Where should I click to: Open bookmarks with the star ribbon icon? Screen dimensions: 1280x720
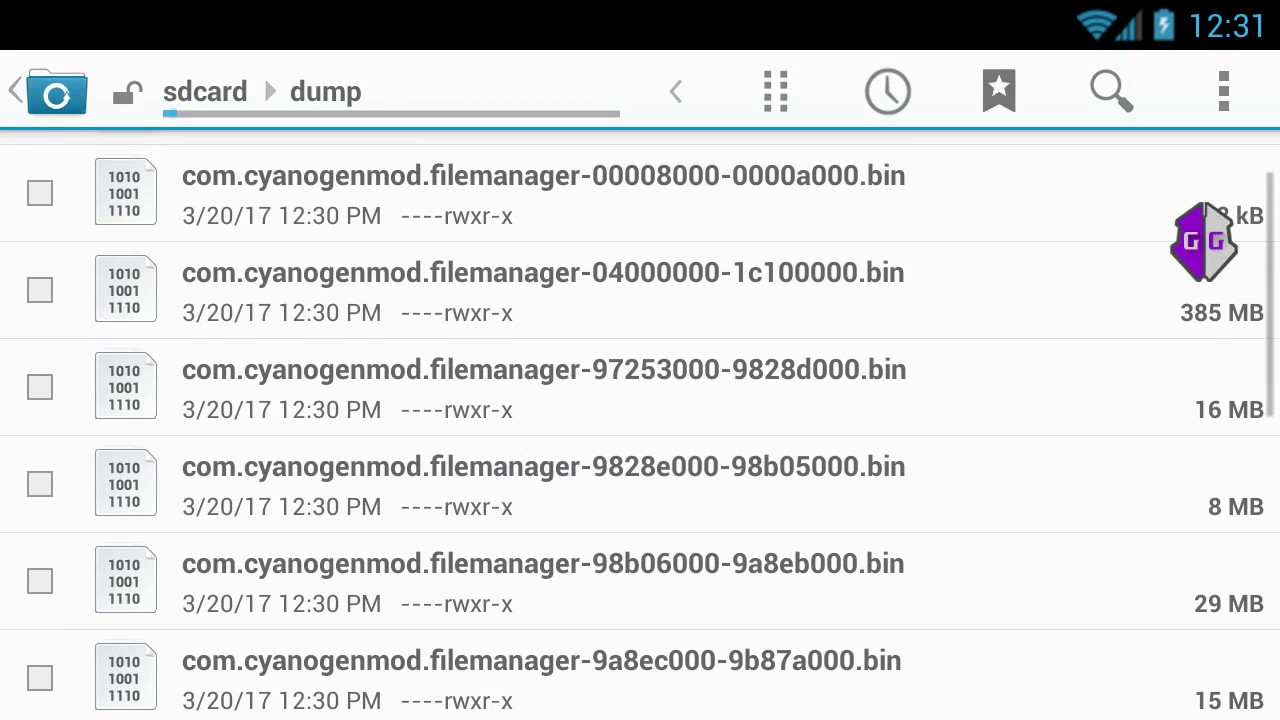tap(999, 91)
